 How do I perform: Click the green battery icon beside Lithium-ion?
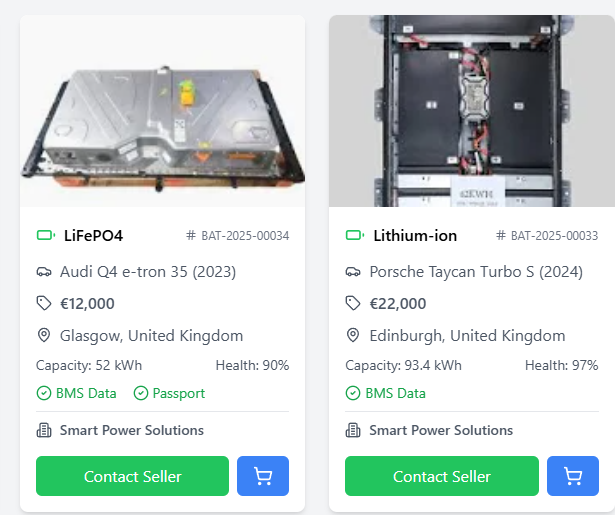pyautogui.click(x=355, y=236)
